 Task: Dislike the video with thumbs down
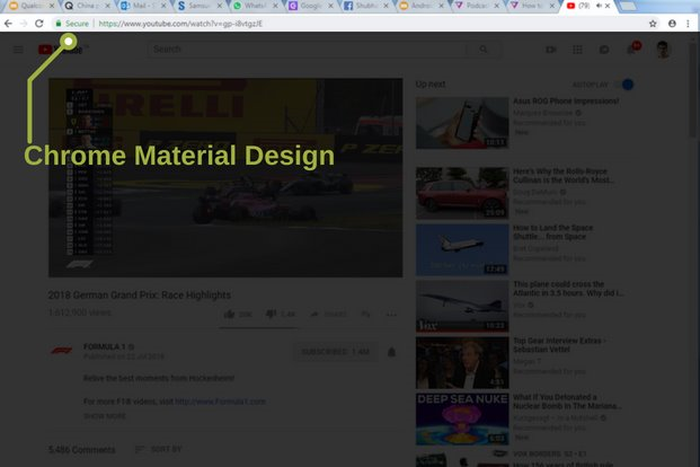pyautogui.click(x=271, y=314)
